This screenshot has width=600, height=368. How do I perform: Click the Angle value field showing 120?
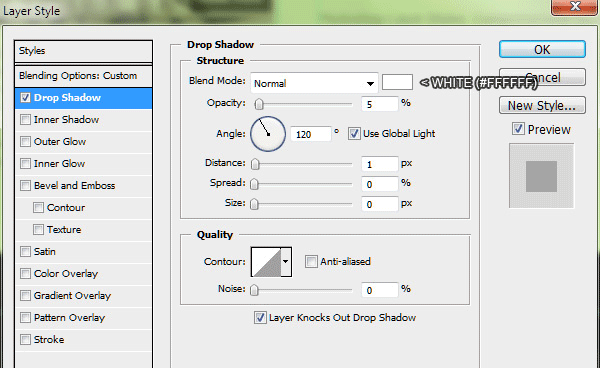(x=310, y=134)
